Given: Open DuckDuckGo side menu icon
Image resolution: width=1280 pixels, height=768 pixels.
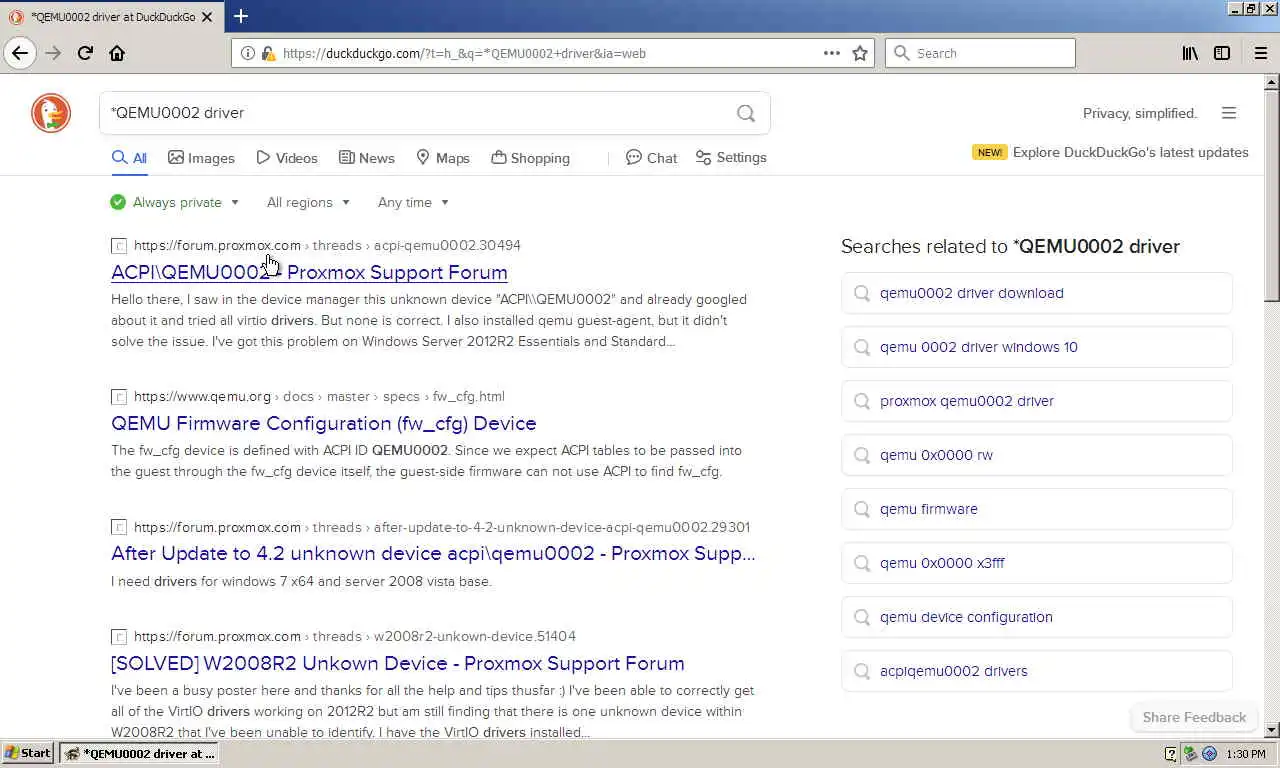Looking at the screenshot, I should pos(1229,113).
